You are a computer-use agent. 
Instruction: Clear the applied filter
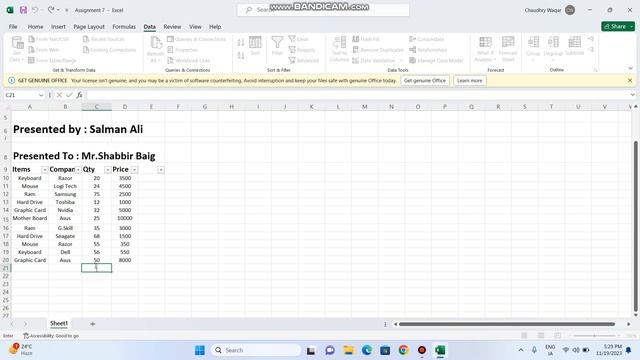point(298,39)
